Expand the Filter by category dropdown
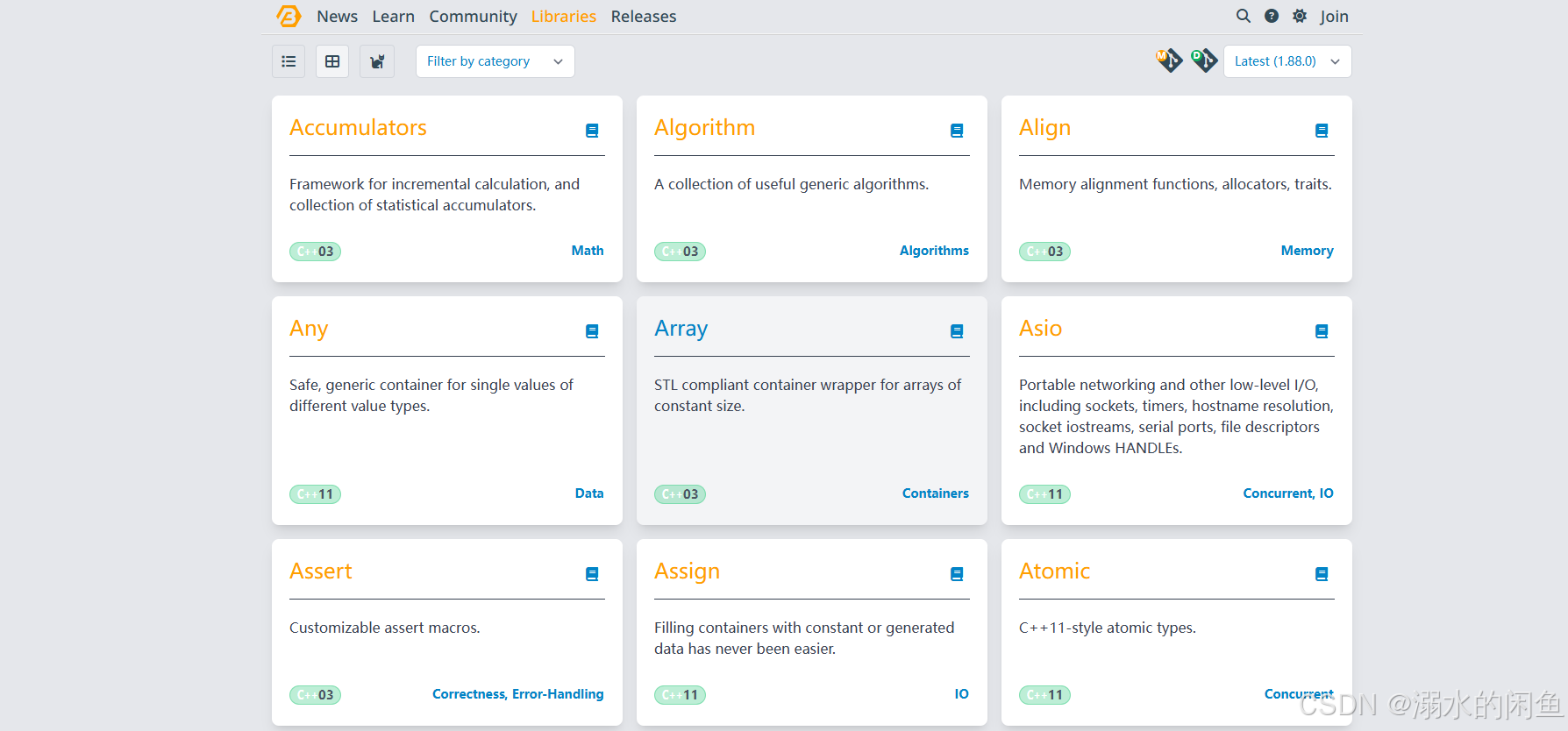Viewport: 1568px width, 731px height. 495,61
